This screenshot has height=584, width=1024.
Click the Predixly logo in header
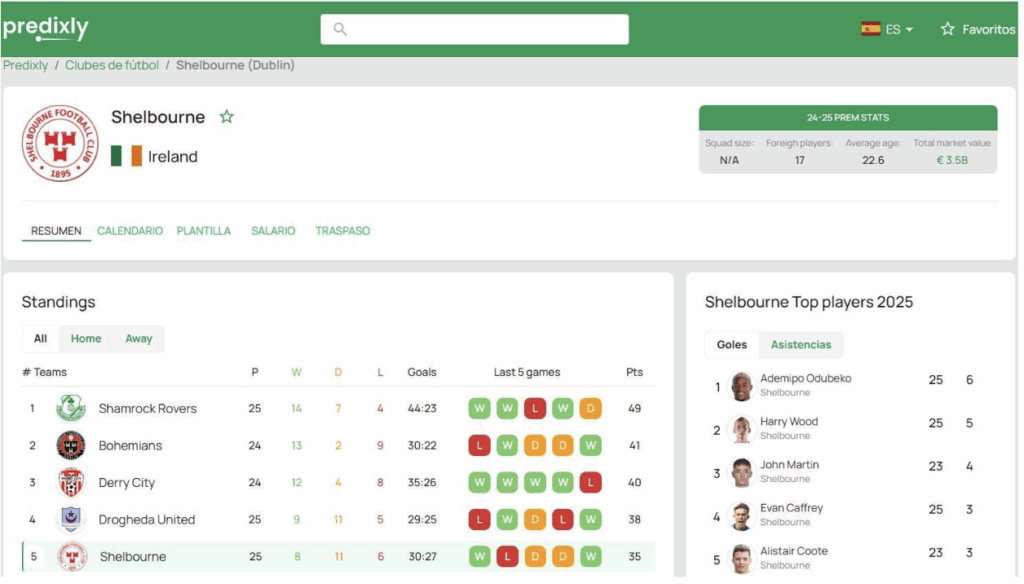click(46, 29)
